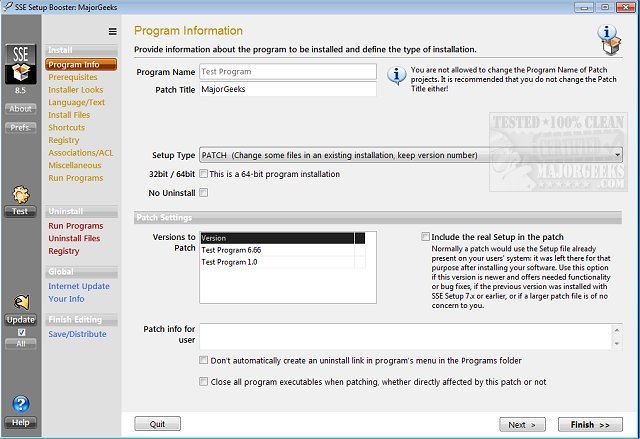
Task: Click the Help button label
Action: [20, 422]
